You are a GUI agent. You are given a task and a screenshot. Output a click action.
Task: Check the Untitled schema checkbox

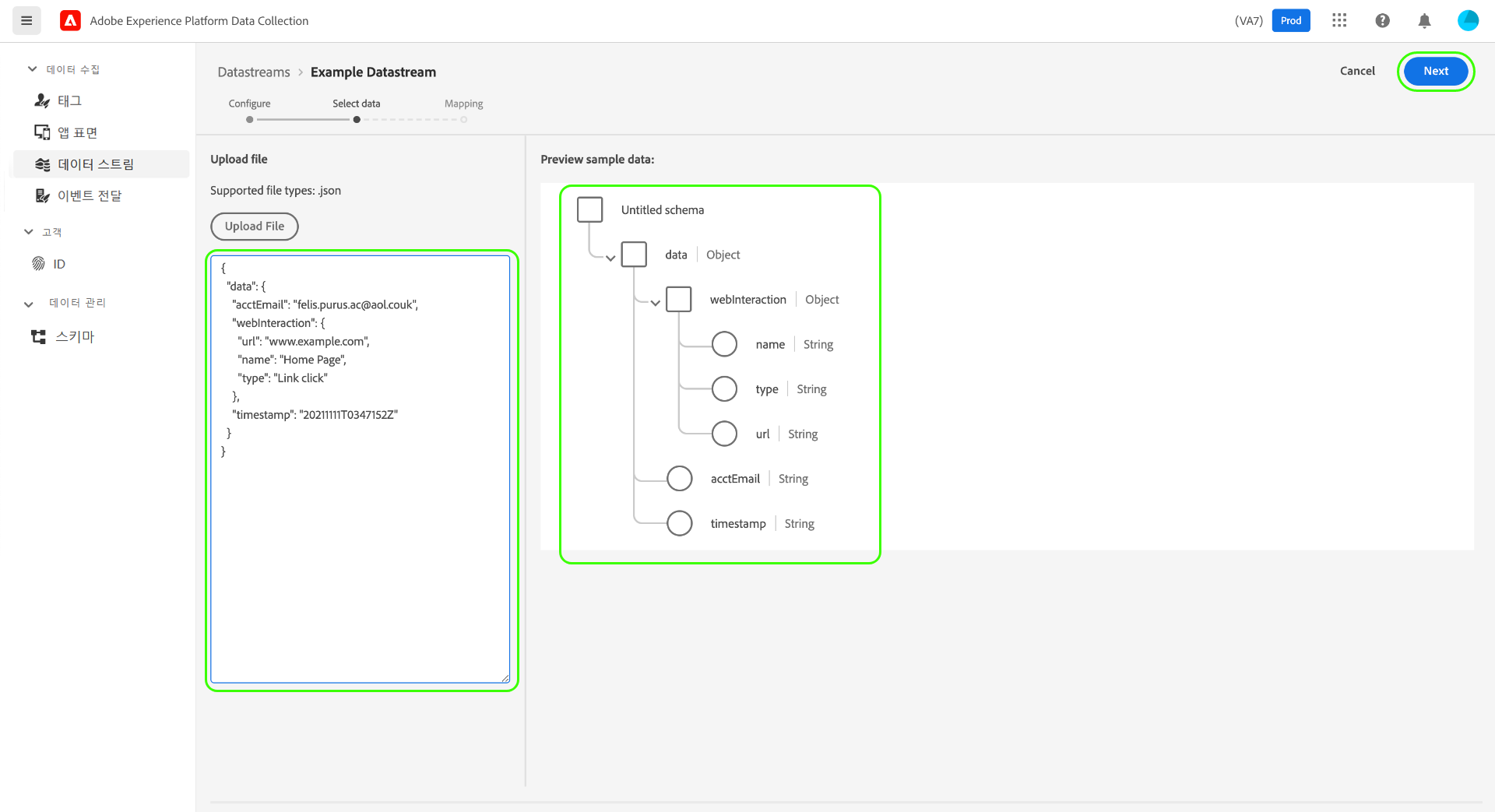coord(589,209)
